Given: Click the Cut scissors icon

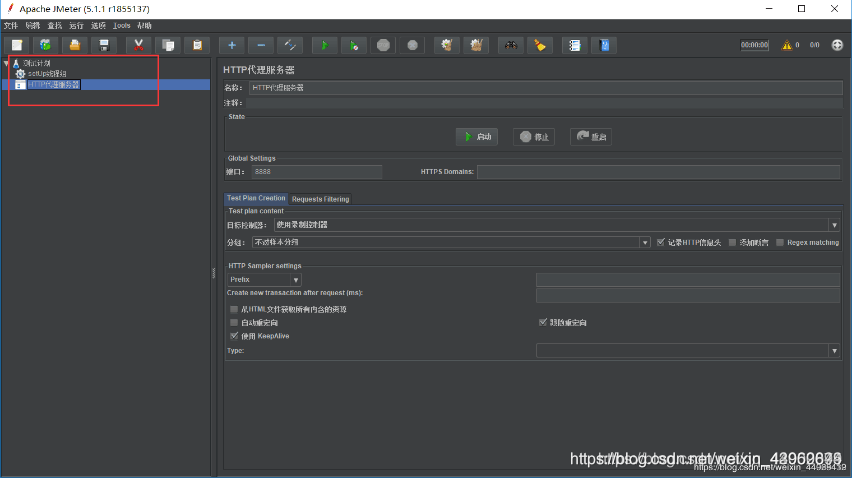Looking at the screenshot, I should 139,45.
